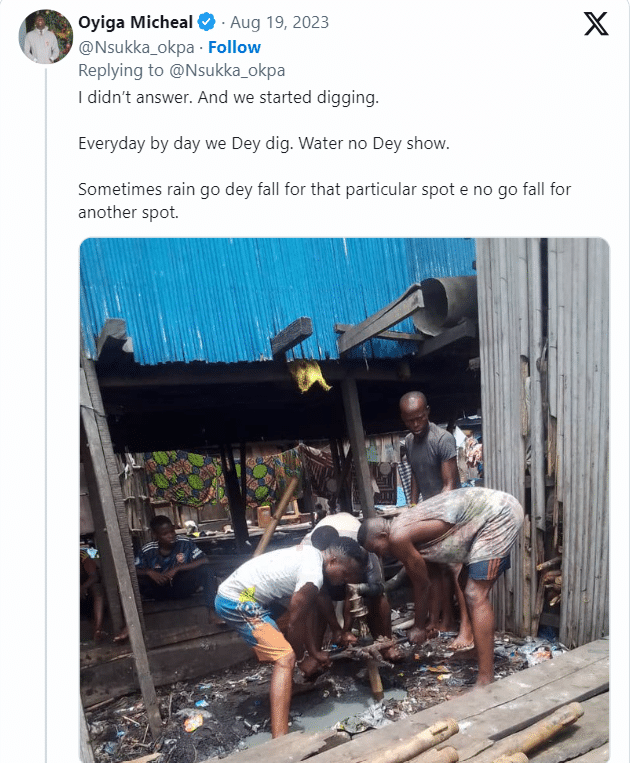The height and width of the screenshot is (763, 631).
Task: Open the Oyiga Micheal display name link
Action: pos(136,22)
